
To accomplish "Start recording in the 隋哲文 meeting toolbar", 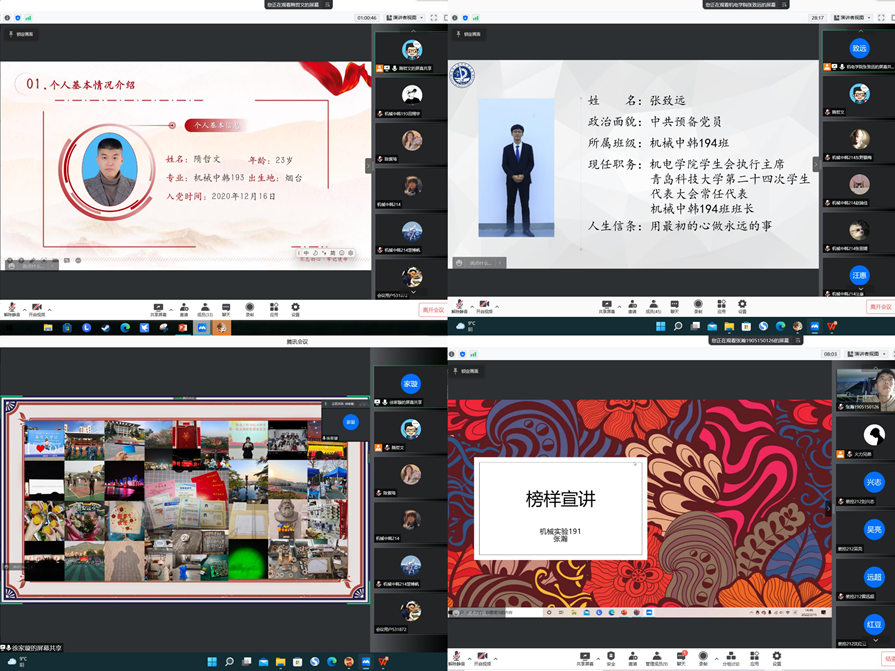I will click(249, 309).
